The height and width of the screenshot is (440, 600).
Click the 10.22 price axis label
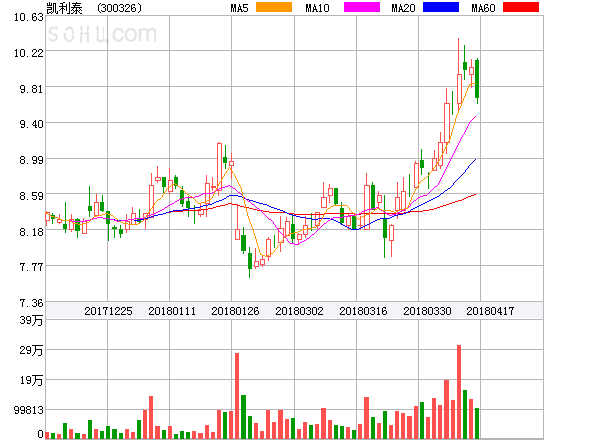click(x=29, y=53)
